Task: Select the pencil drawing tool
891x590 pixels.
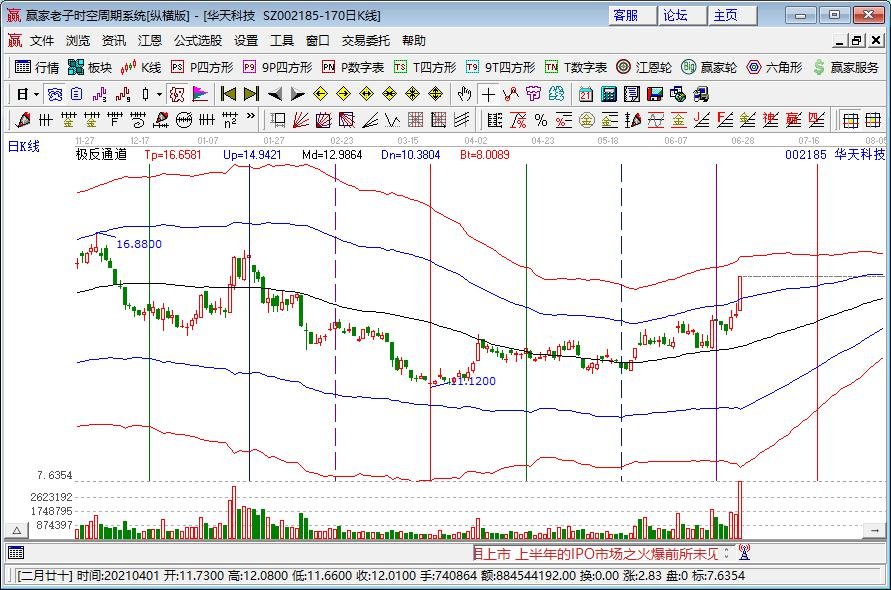Action: (23, 119)
